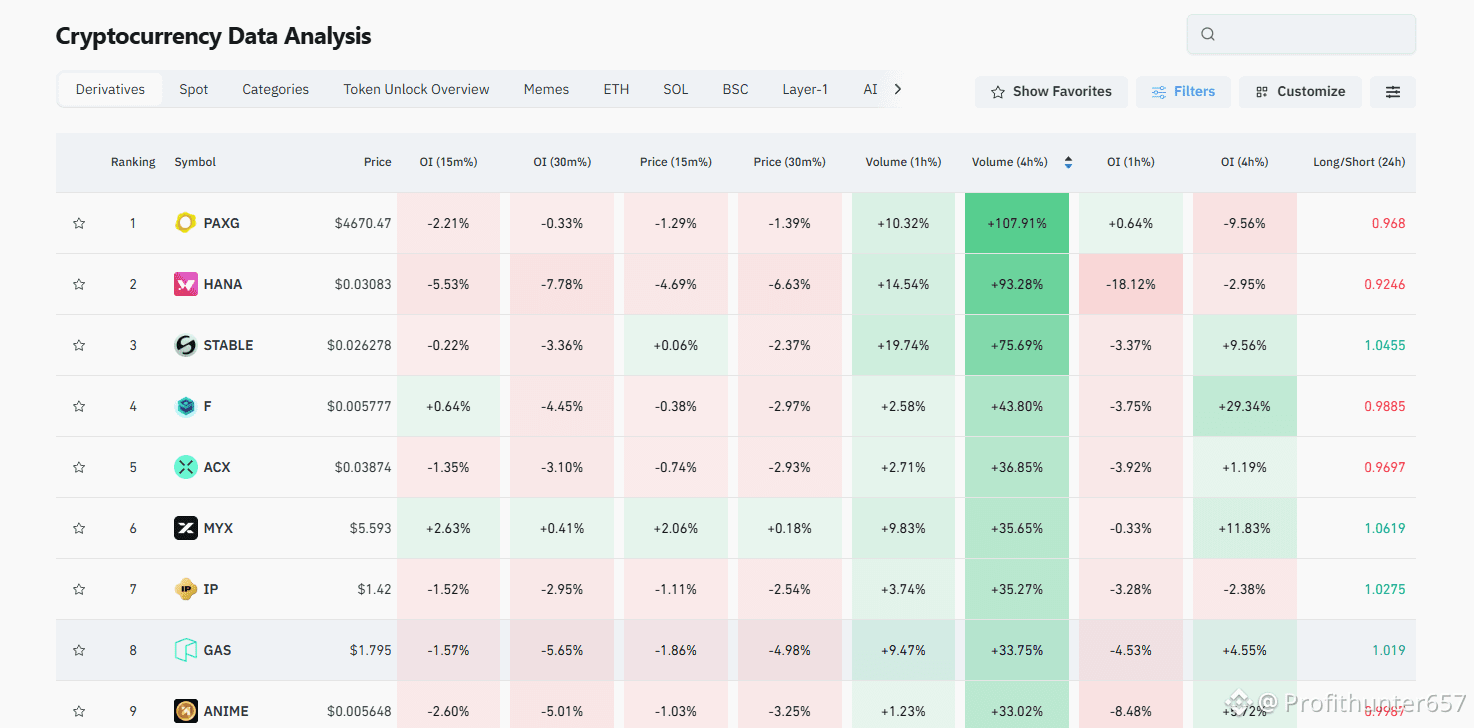
Task: Click the MYX token logo
Action: pos(185,528)
